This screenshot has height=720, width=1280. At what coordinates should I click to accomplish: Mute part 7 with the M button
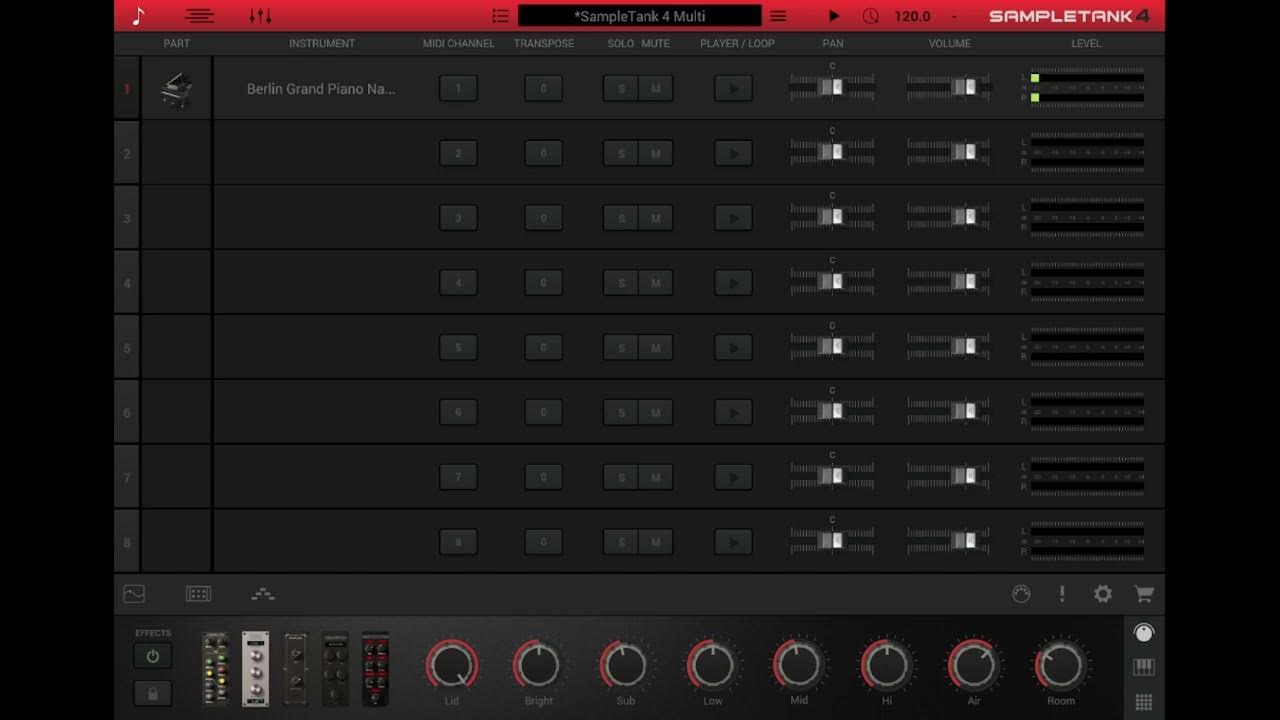coord(656,477)
